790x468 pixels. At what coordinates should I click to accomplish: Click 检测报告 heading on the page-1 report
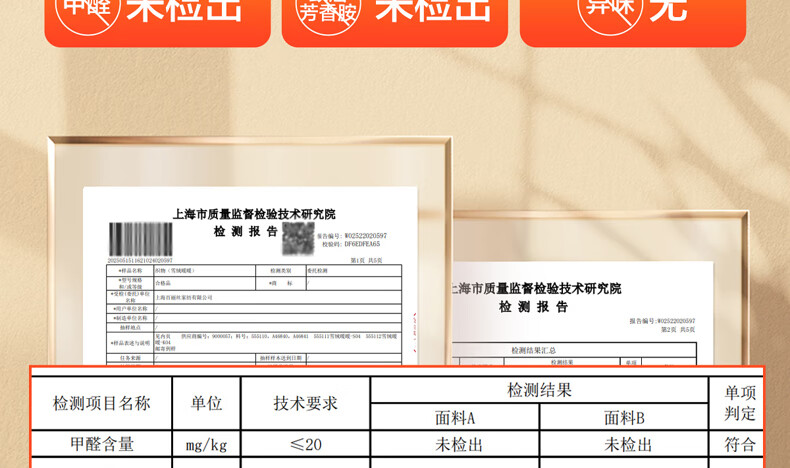point(246,232)
